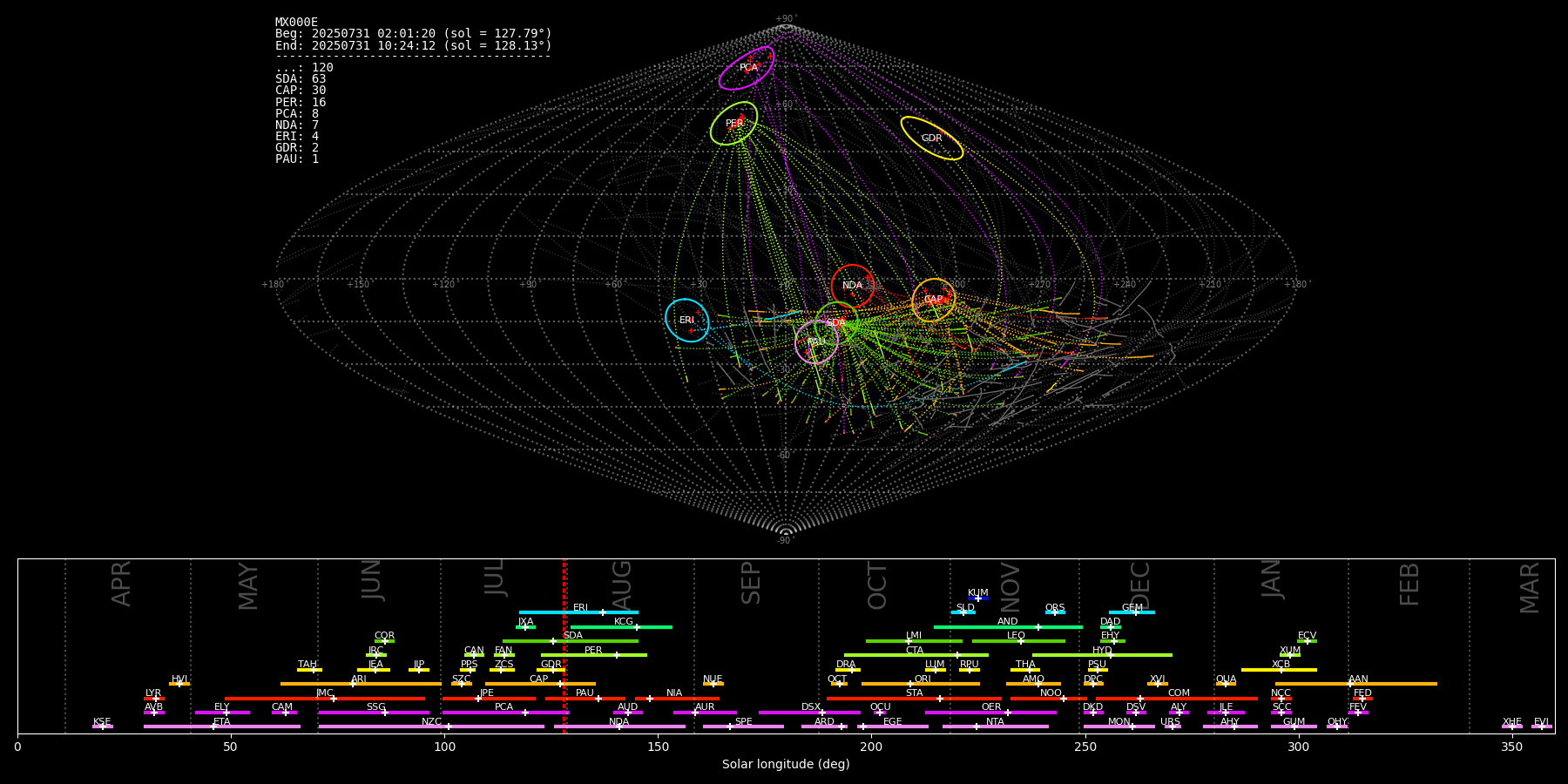Click the +150 longitude label on map
The height and width of the screenshot is (784, 1568).
tap(358, 284)
